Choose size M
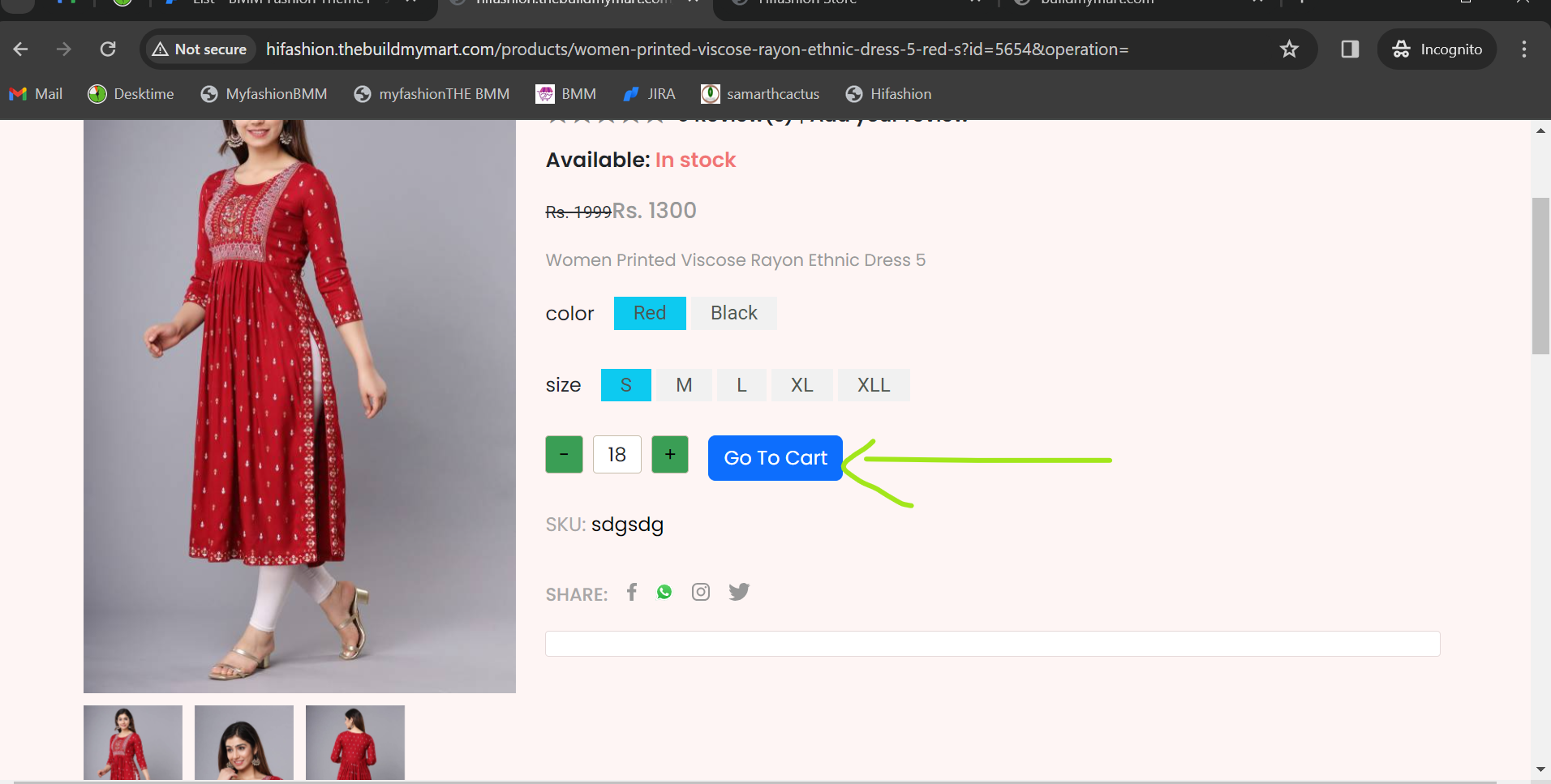Screen dimensions: 1551x784 pos(685,385)
